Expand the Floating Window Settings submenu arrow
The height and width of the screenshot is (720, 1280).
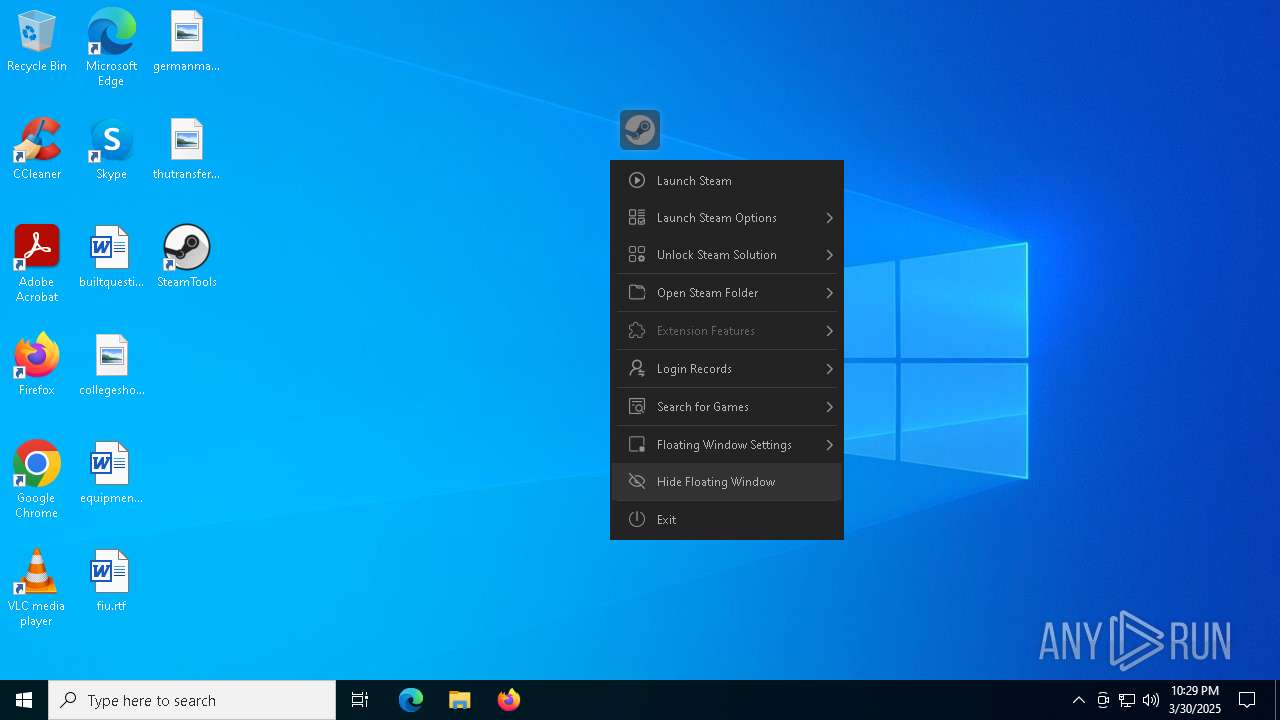pos(829,445)
